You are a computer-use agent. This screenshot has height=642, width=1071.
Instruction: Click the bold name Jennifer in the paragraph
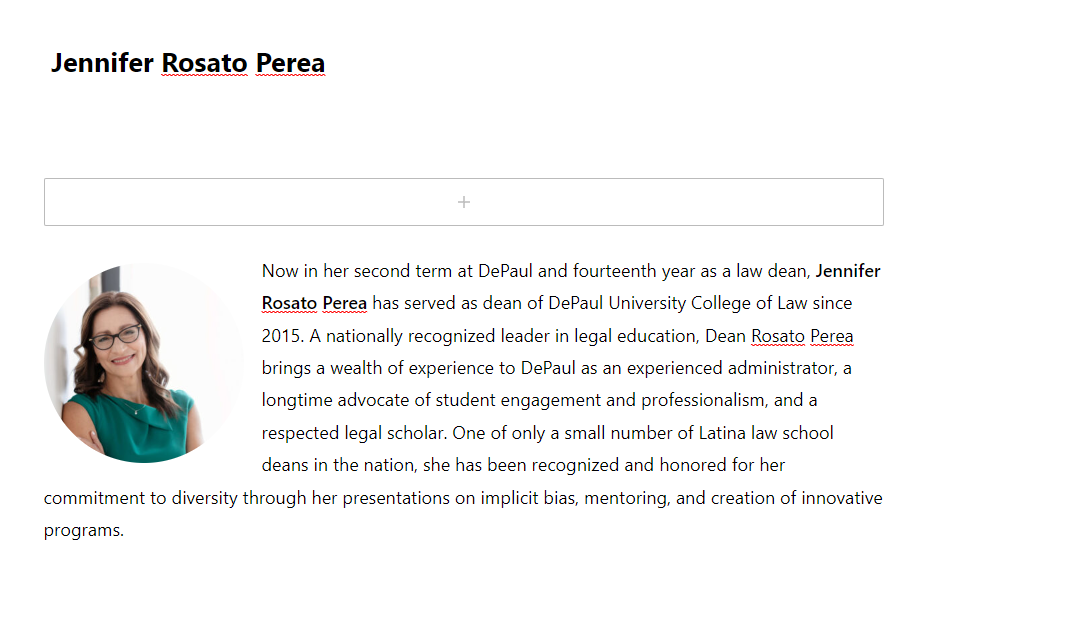848,271
